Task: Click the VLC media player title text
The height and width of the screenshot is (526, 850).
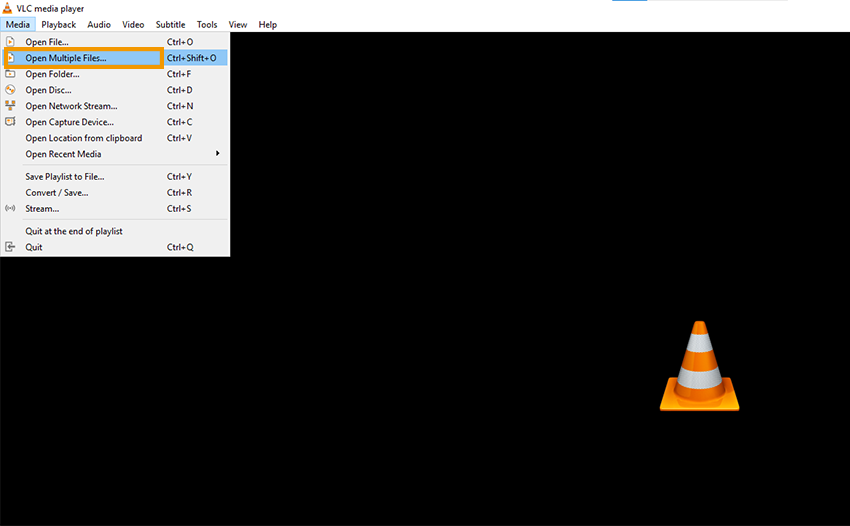Action: pos(50,9)
